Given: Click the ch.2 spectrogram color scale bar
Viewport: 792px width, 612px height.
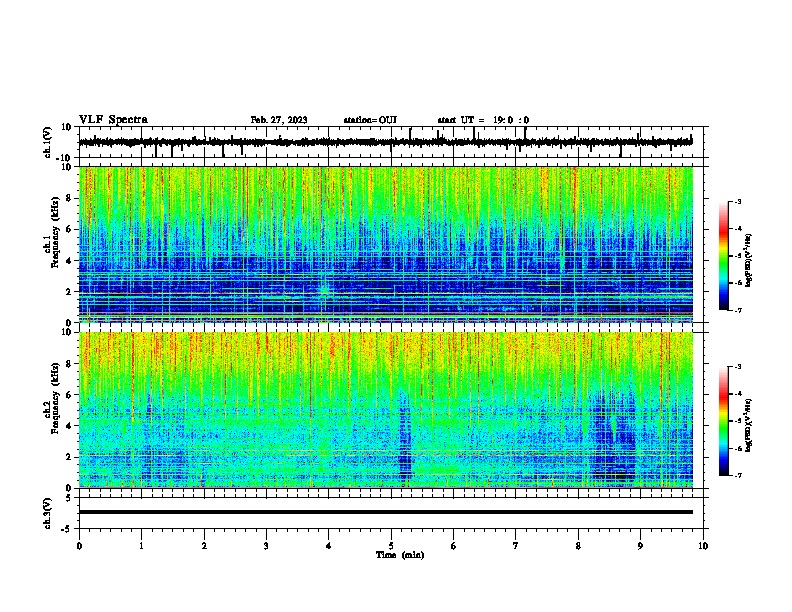Looking at the screenshot, I should pos(723,421).
